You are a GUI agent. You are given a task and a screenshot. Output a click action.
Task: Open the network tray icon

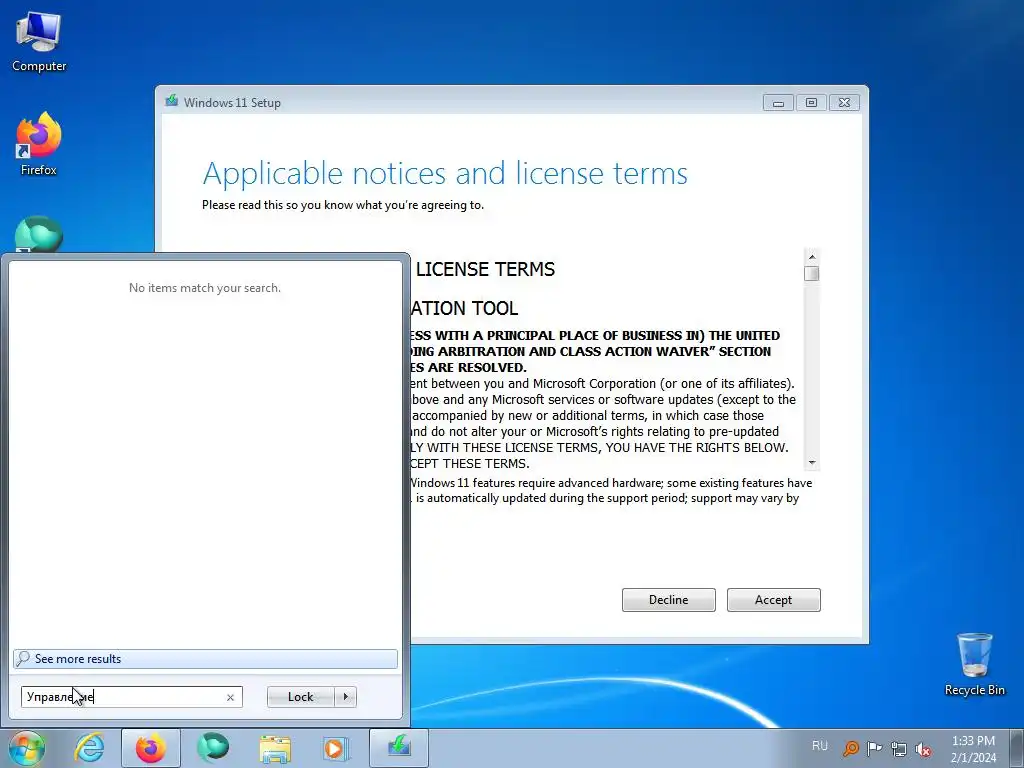click(899, 748)
